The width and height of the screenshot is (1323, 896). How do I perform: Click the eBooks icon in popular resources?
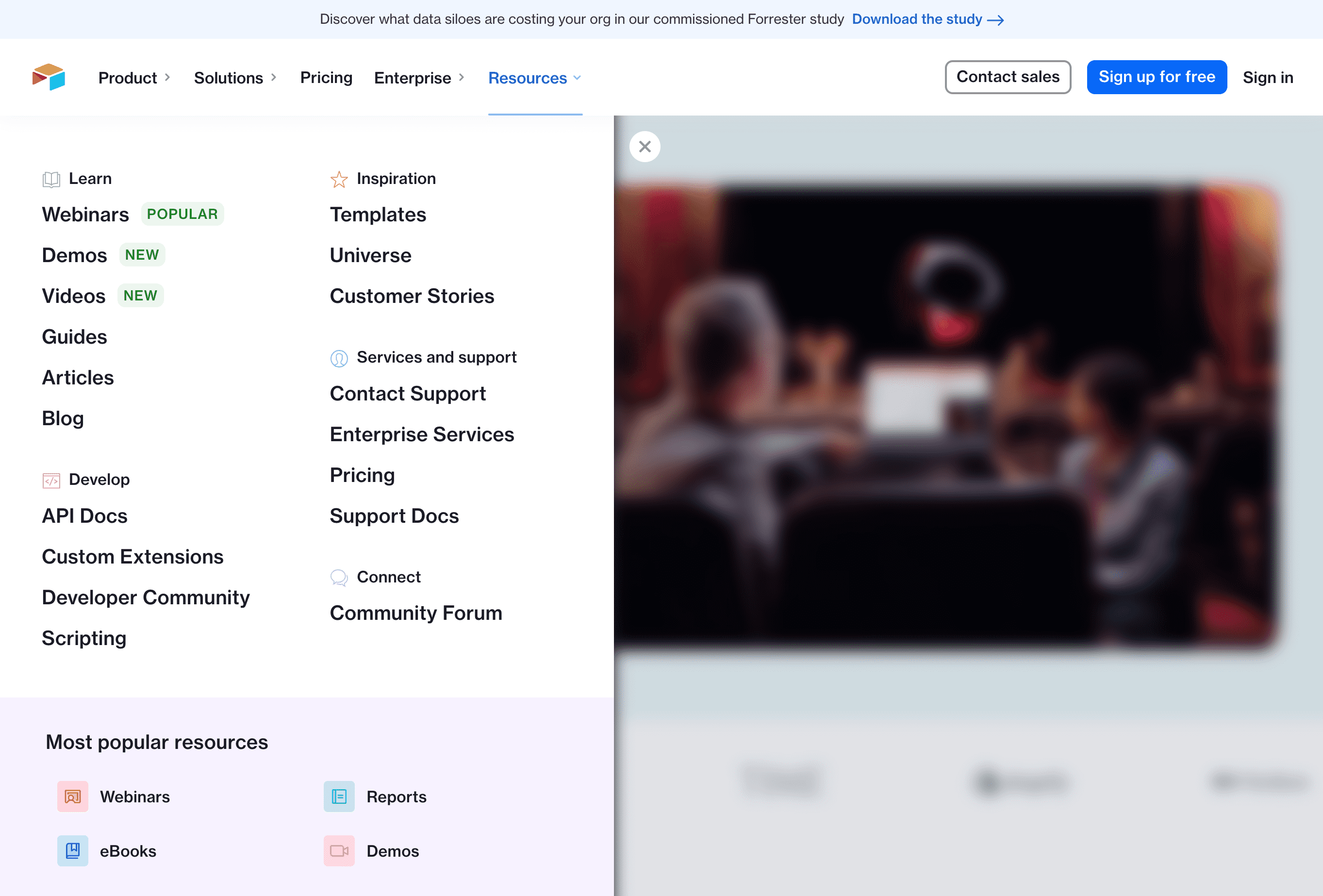coord(72,850)
